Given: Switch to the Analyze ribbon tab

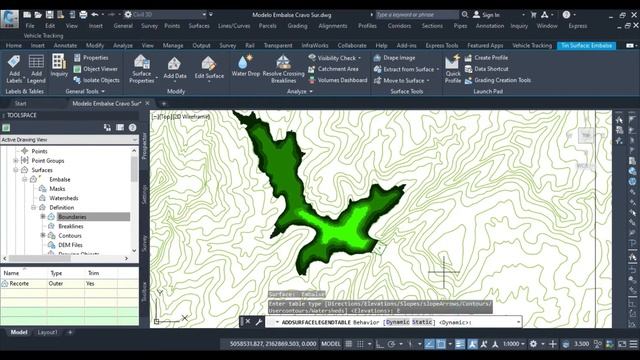Looking at the screenshot, I should click(x=122, y=45).
